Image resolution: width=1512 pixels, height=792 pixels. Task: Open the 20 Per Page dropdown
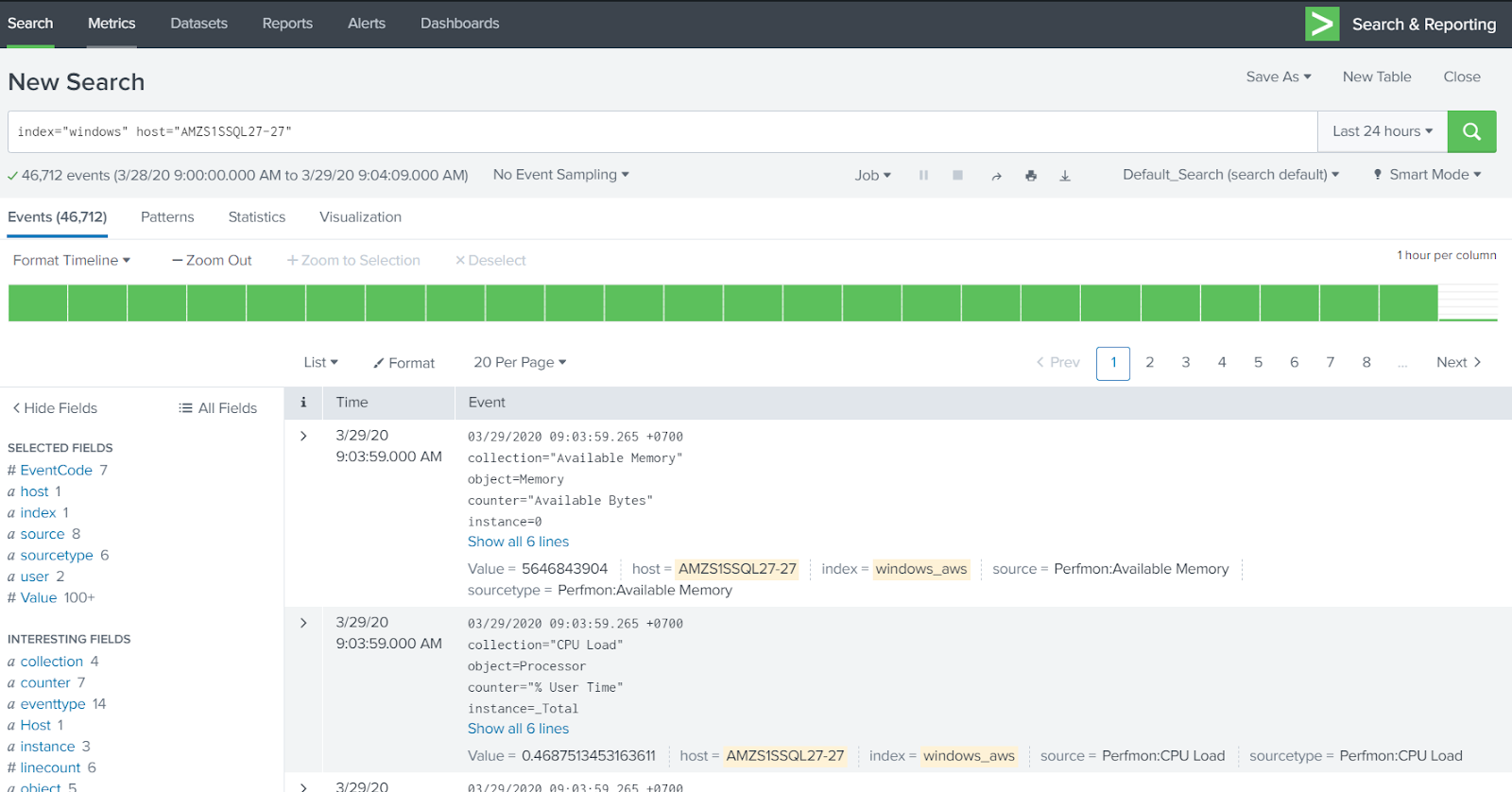(x=520, y=363)
